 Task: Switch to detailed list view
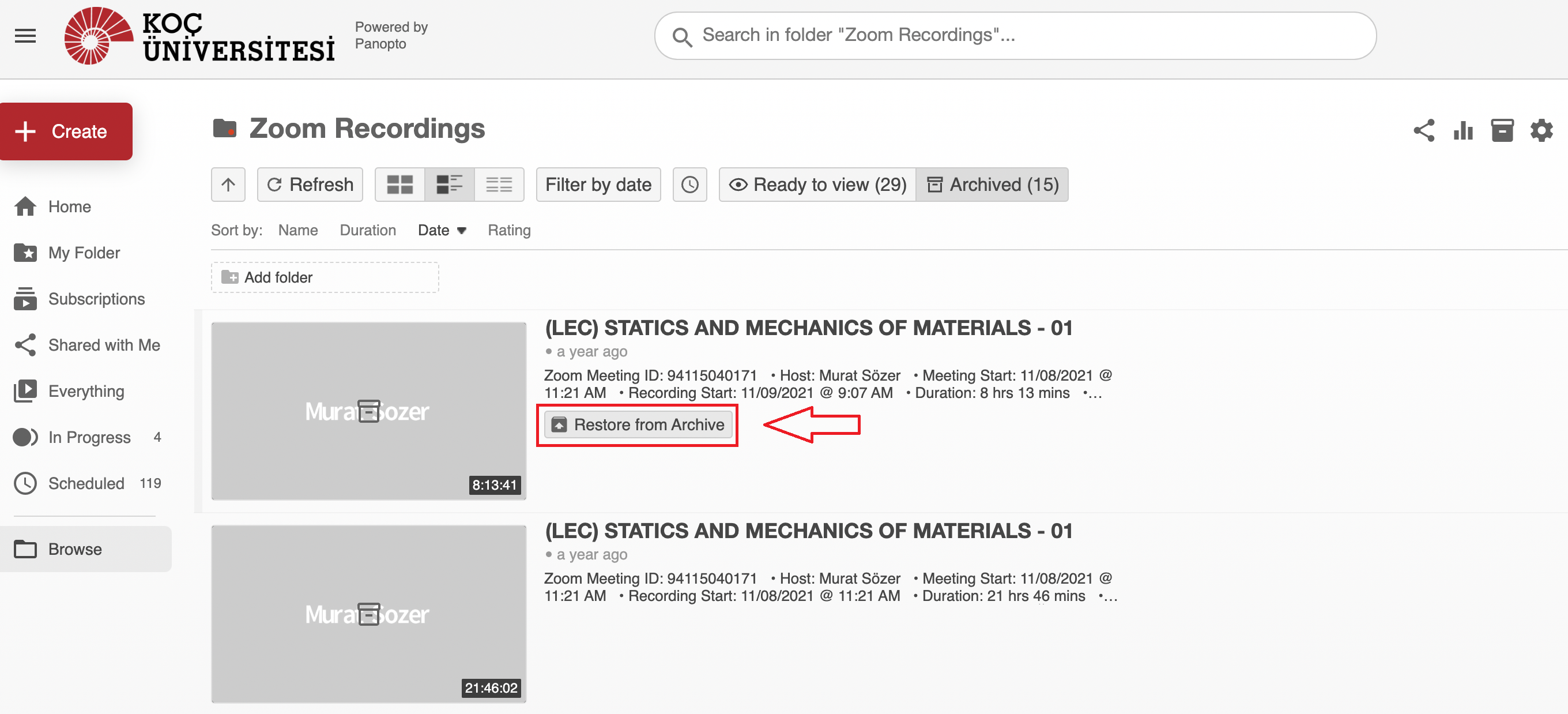pos(449,185)
